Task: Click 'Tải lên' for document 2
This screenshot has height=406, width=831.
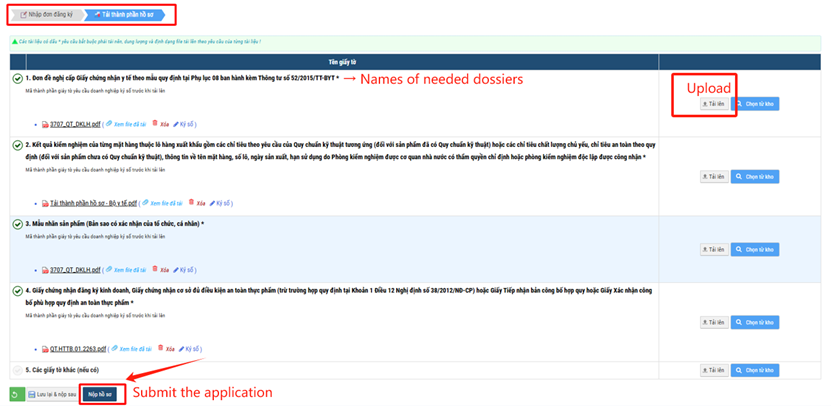Action: pyautogui.click(x=714, y=176)
